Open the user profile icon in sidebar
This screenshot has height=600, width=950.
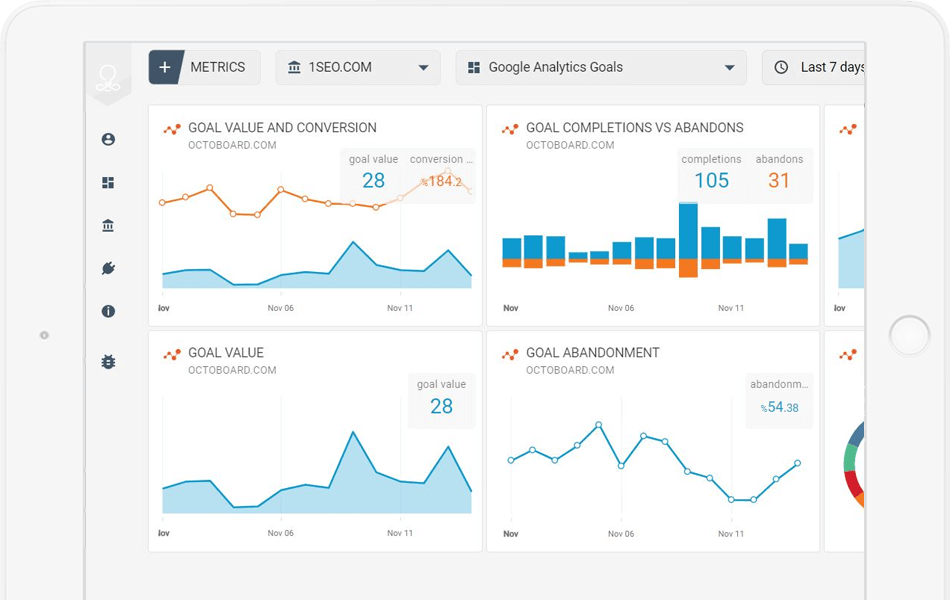(108, 139)
